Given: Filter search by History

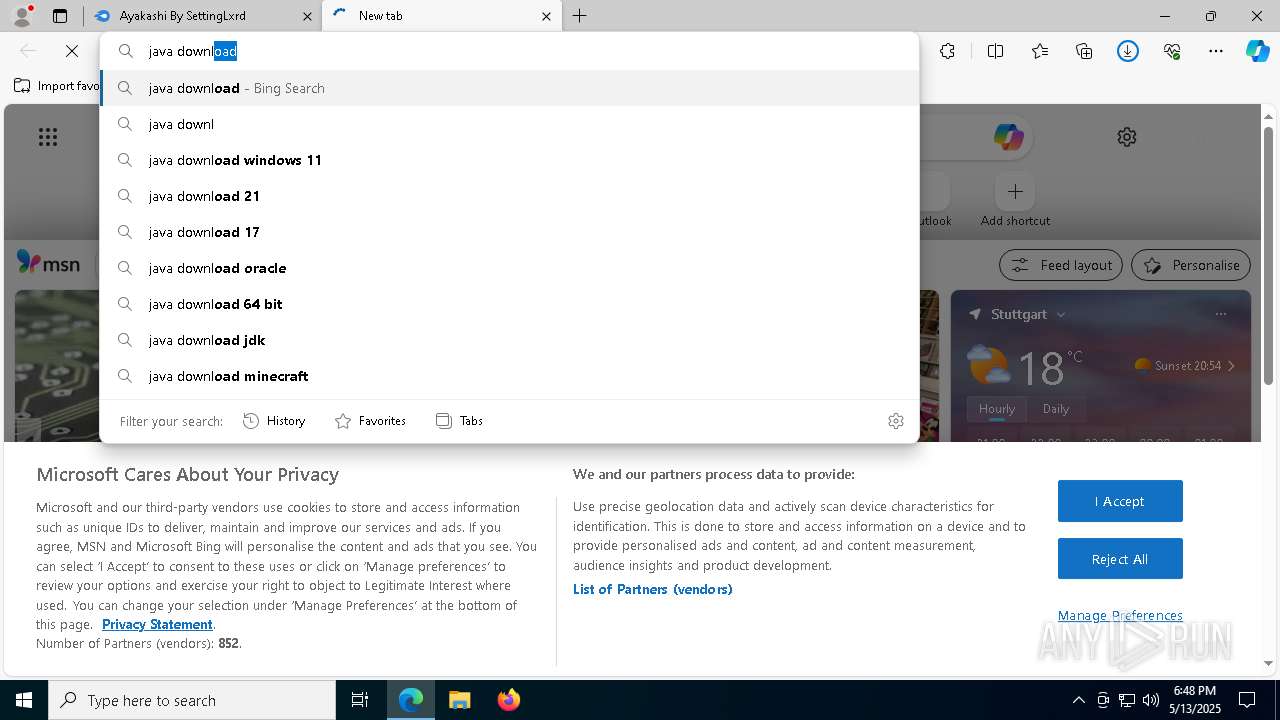Looking at the screenshot, I should (275, 421).
